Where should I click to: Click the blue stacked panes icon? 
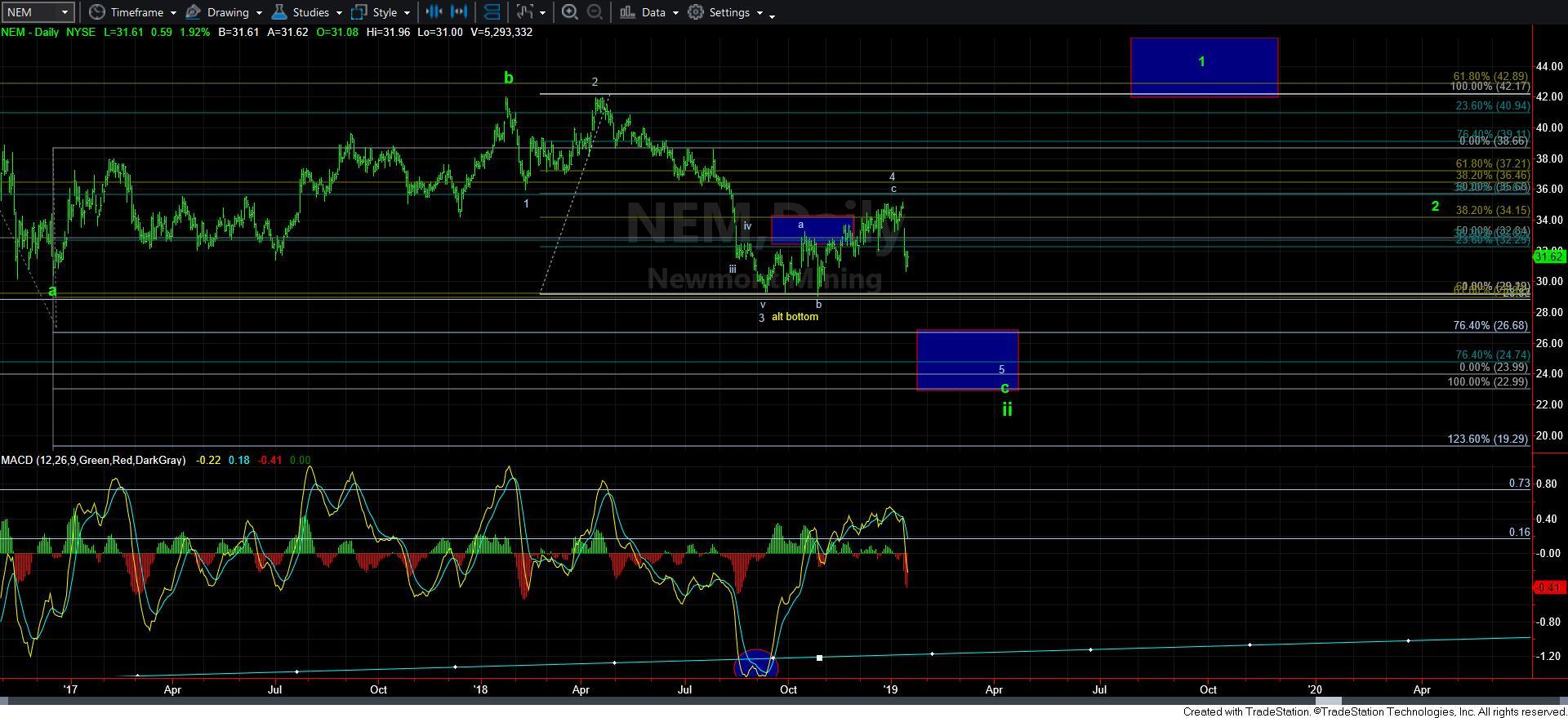[492, 12]
